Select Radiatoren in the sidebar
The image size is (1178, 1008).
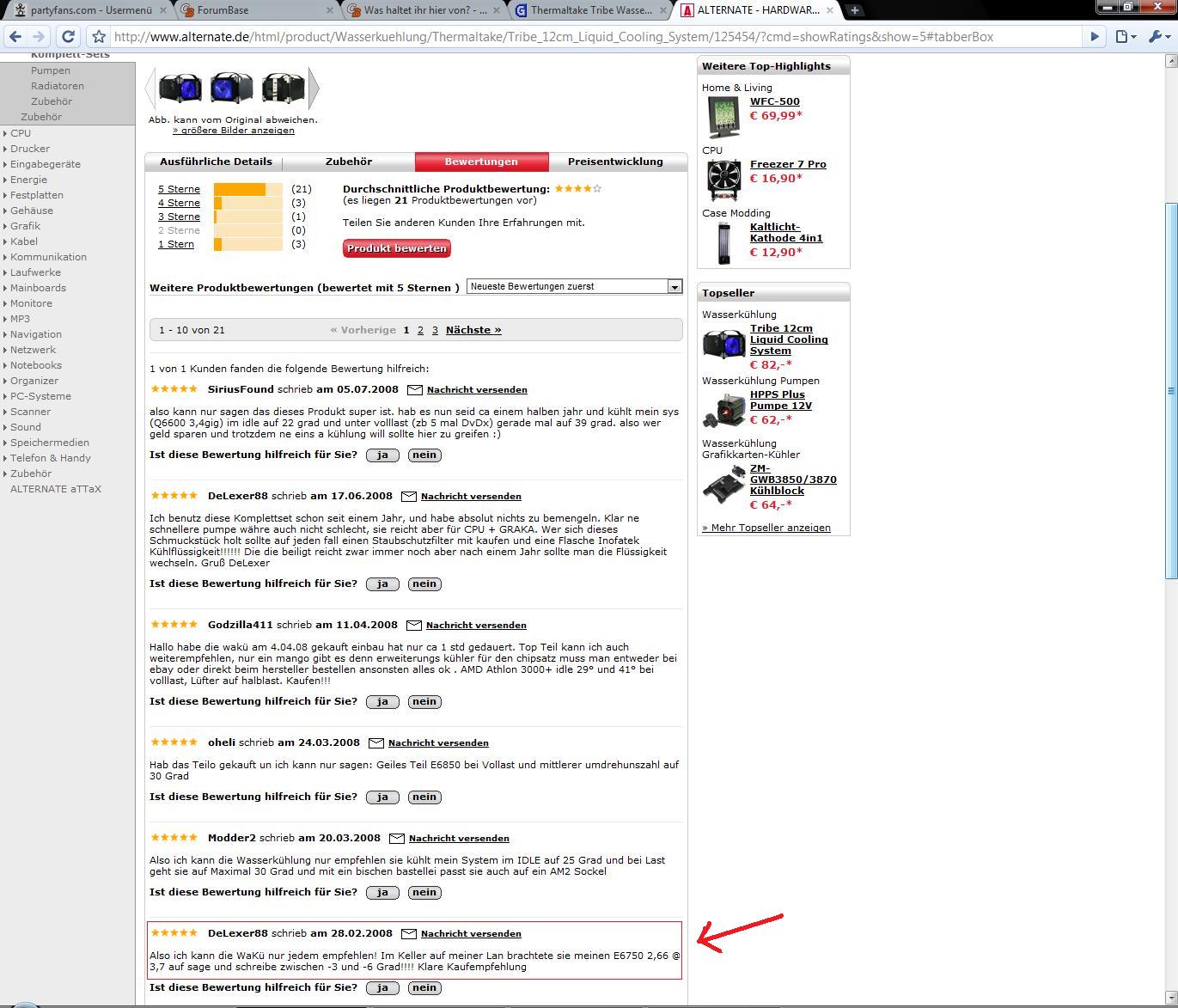(x=58, y=86)
